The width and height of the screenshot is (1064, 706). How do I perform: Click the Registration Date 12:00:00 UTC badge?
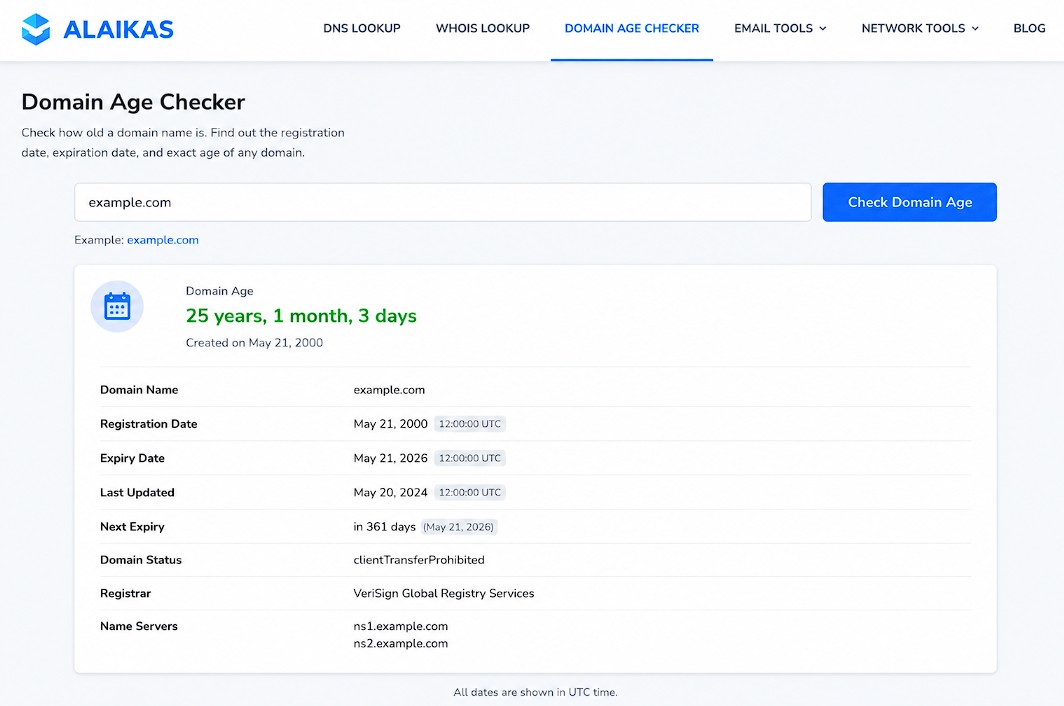(x=470, y=424)
